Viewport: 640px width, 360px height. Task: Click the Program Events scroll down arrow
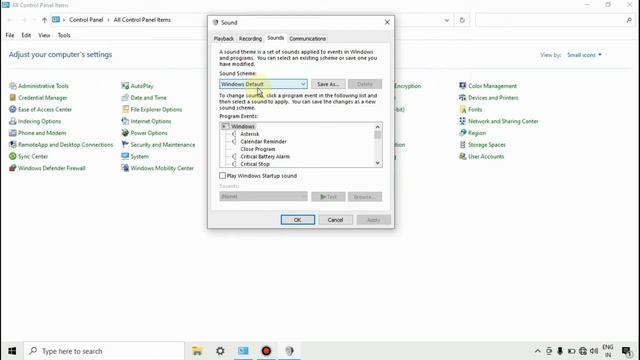pyautogui.click(x=378, y=163)
